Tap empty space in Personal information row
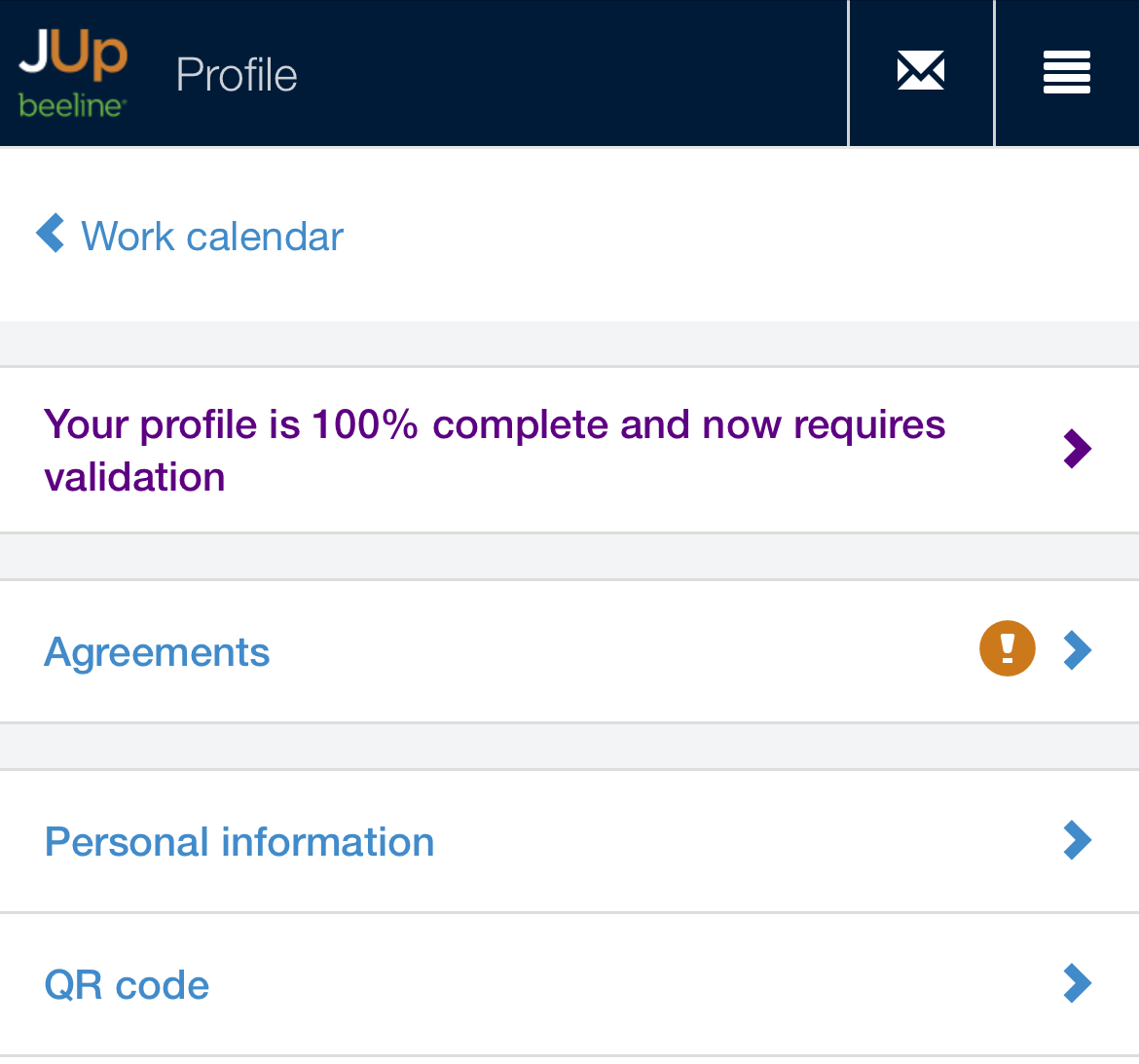The height and width of the screenshot is (1064, 1139). (x=740, y=842)
